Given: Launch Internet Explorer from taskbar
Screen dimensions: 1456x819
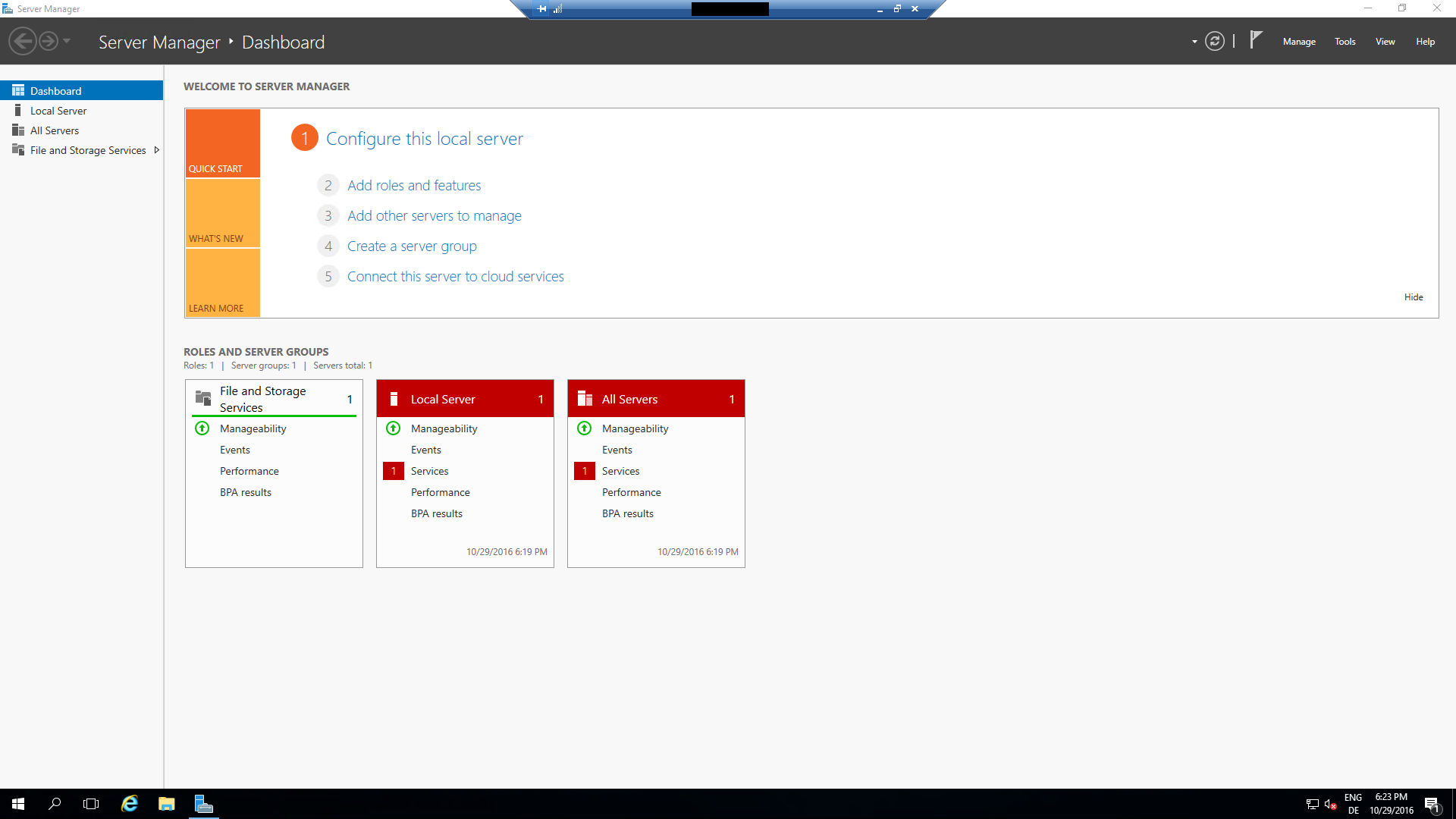Looking at the screenshot, I should (130, 804).
